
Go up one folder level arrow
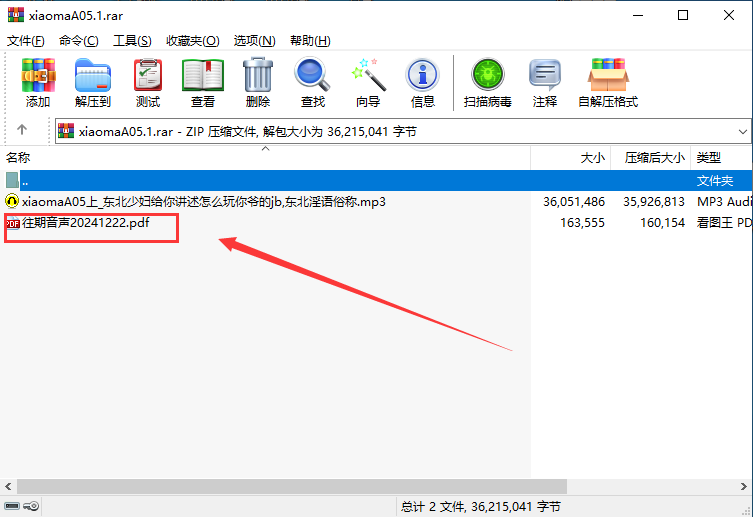click(22, 130)
